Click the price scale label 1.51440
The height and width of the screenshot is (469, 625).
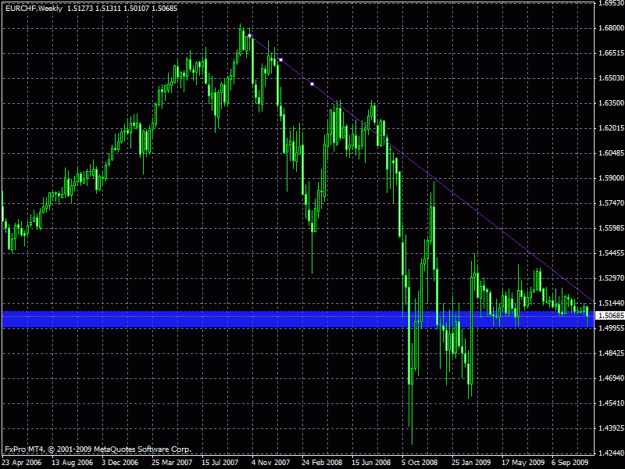pos(611,303)
